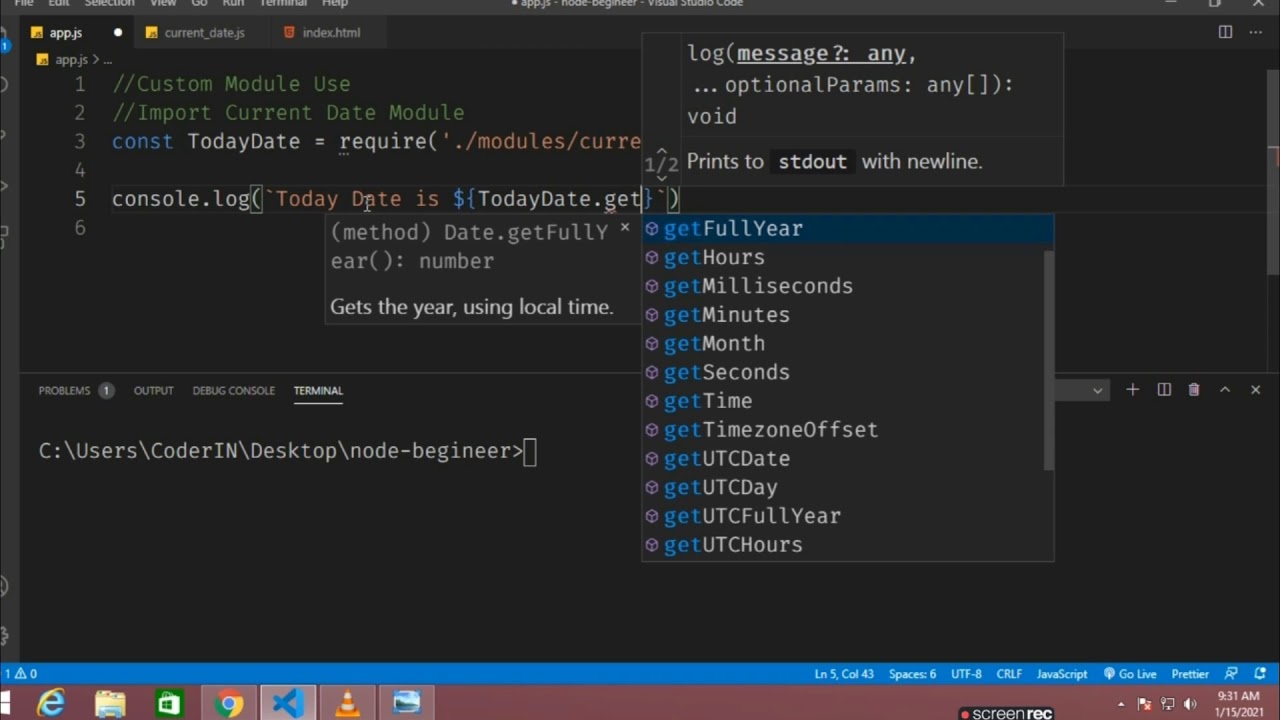The image size is (1280, 720).
Task: Choose getMonth from the suggestion list
Action: (842, 343)
